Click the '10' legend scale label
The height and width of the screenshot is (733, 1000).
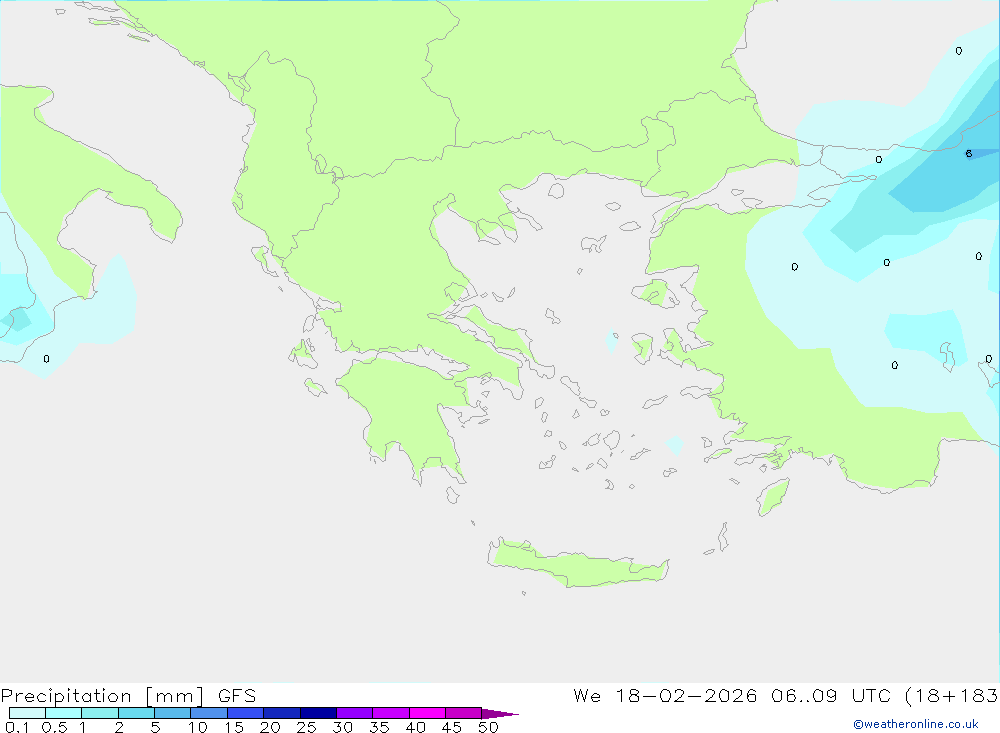(198, 727)
